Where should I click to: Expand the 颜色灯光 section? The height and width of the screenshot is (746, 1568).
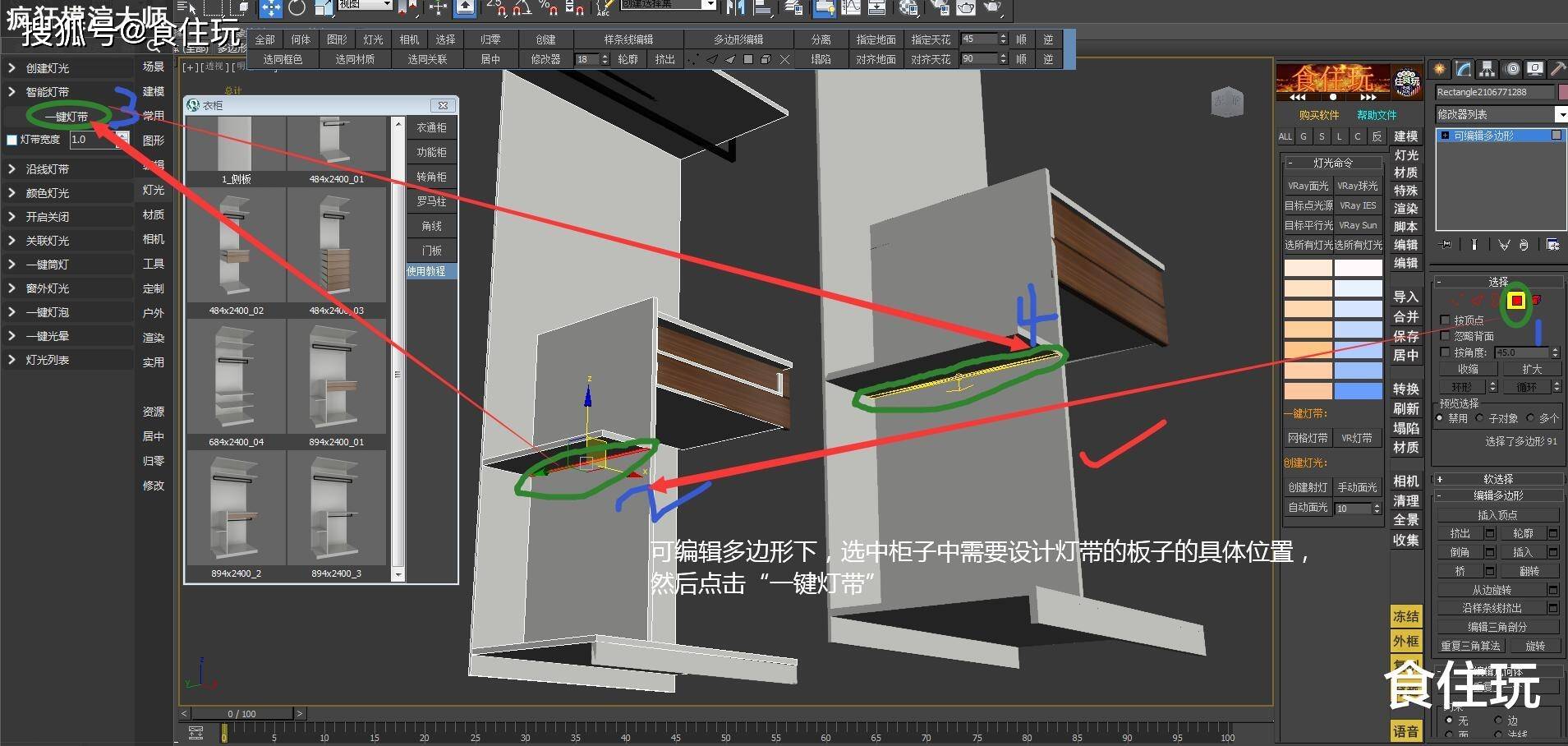click(x=68, y=193)
